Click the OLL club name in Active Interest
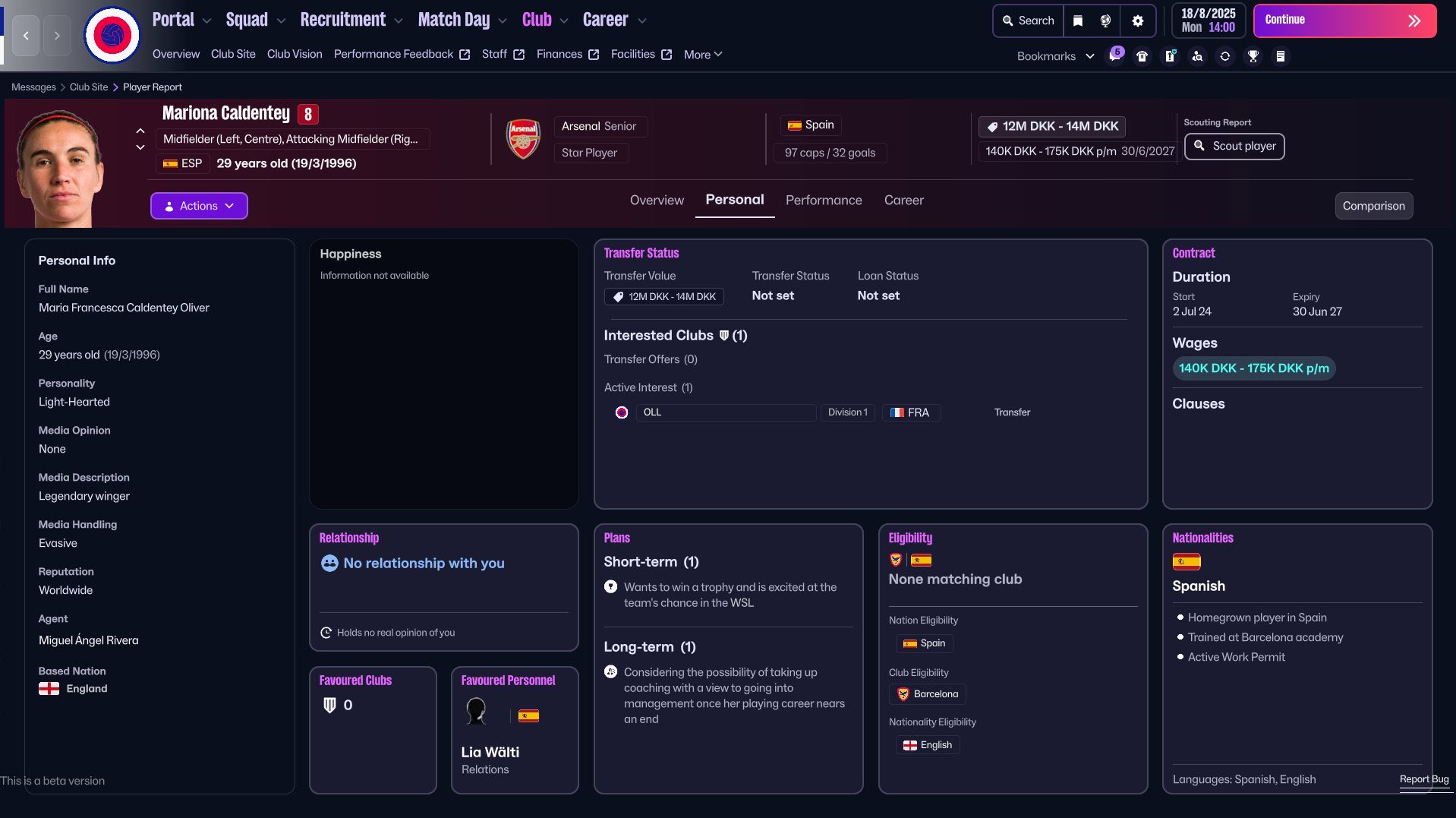 [652, 412]
